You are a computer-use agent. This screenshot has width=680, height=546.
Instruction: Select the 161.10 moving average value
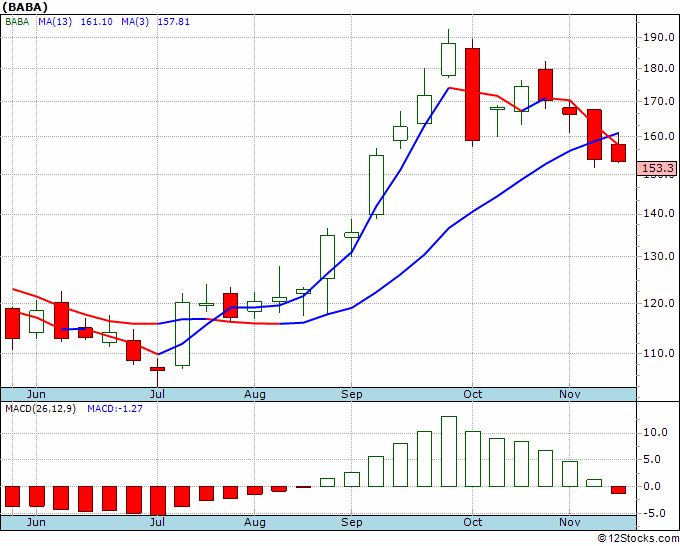tap(97, 22)
